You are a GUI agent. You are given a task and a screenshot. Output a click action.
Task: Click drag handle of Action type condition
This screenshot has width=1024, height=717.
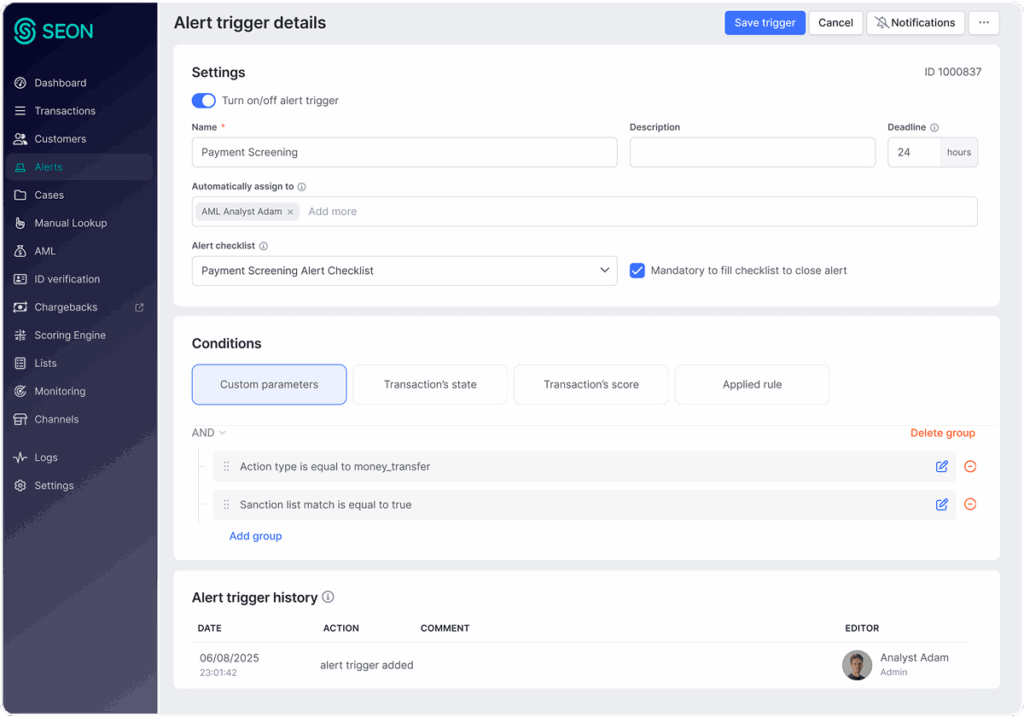[x=227, y=466]
